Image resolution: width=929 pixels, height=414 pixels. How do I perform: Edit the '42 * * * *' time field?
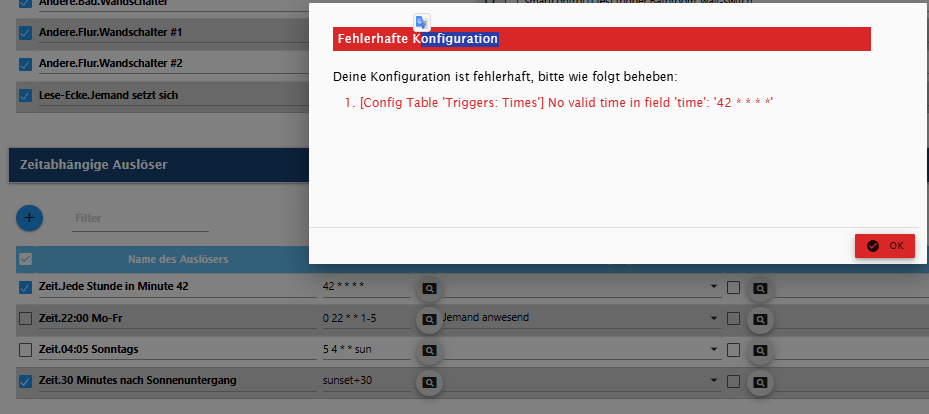point(366,287)
